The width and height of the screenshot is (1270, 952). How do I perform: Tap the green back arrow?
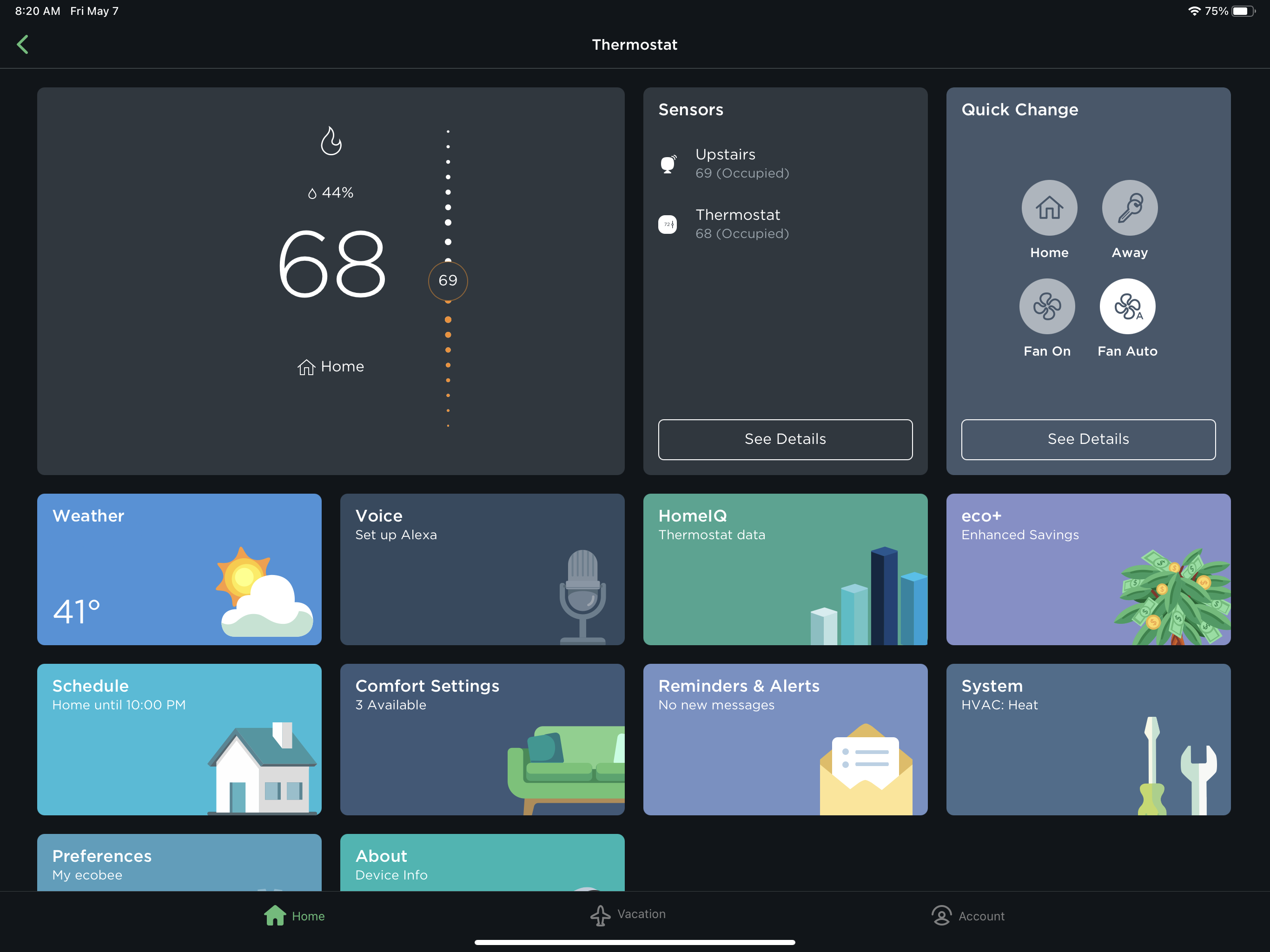point(23,44)
